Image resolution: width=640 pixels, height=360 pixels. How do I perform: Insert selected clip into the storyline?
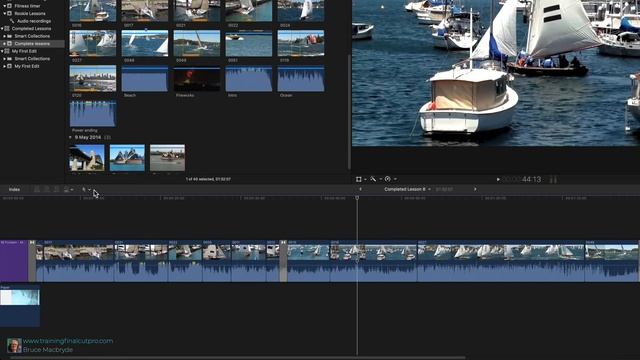pyautogui.click(x=47, y=189)
